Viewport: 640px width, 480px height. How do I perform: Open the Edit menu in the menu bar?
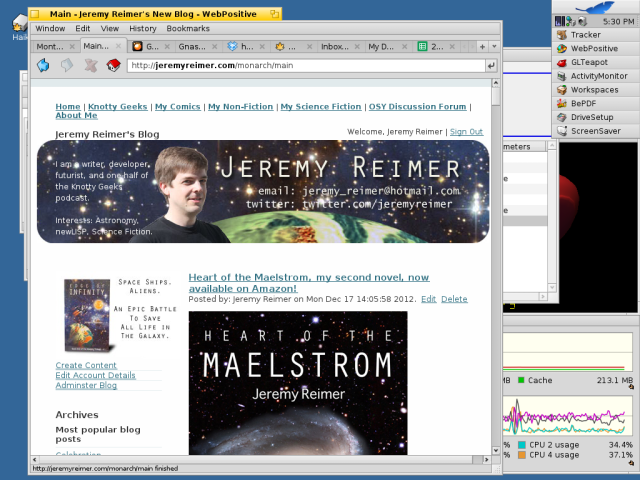[82, 29]
